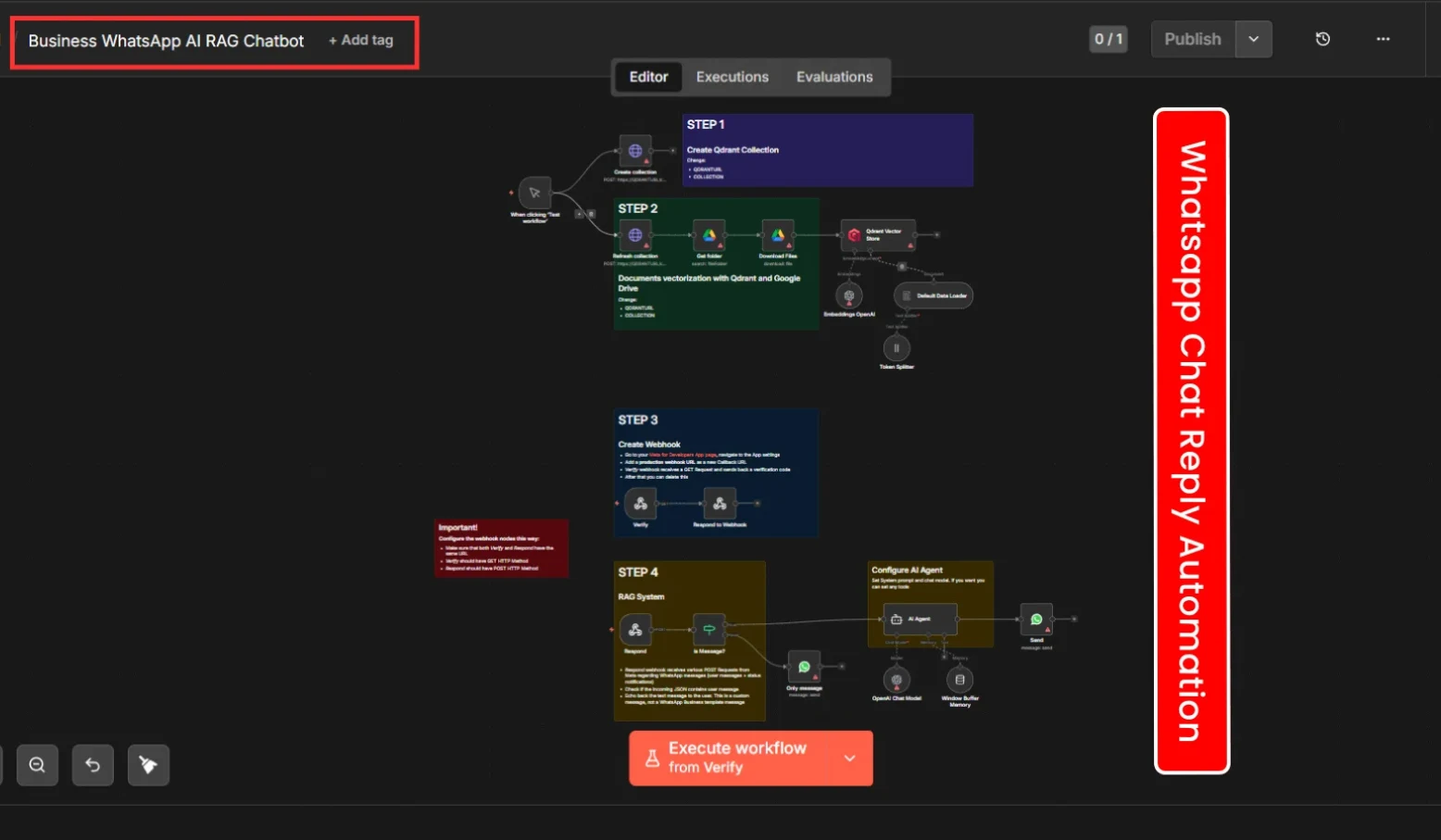
Task: Open the workflow version history icon
Action: [1322, 39]
